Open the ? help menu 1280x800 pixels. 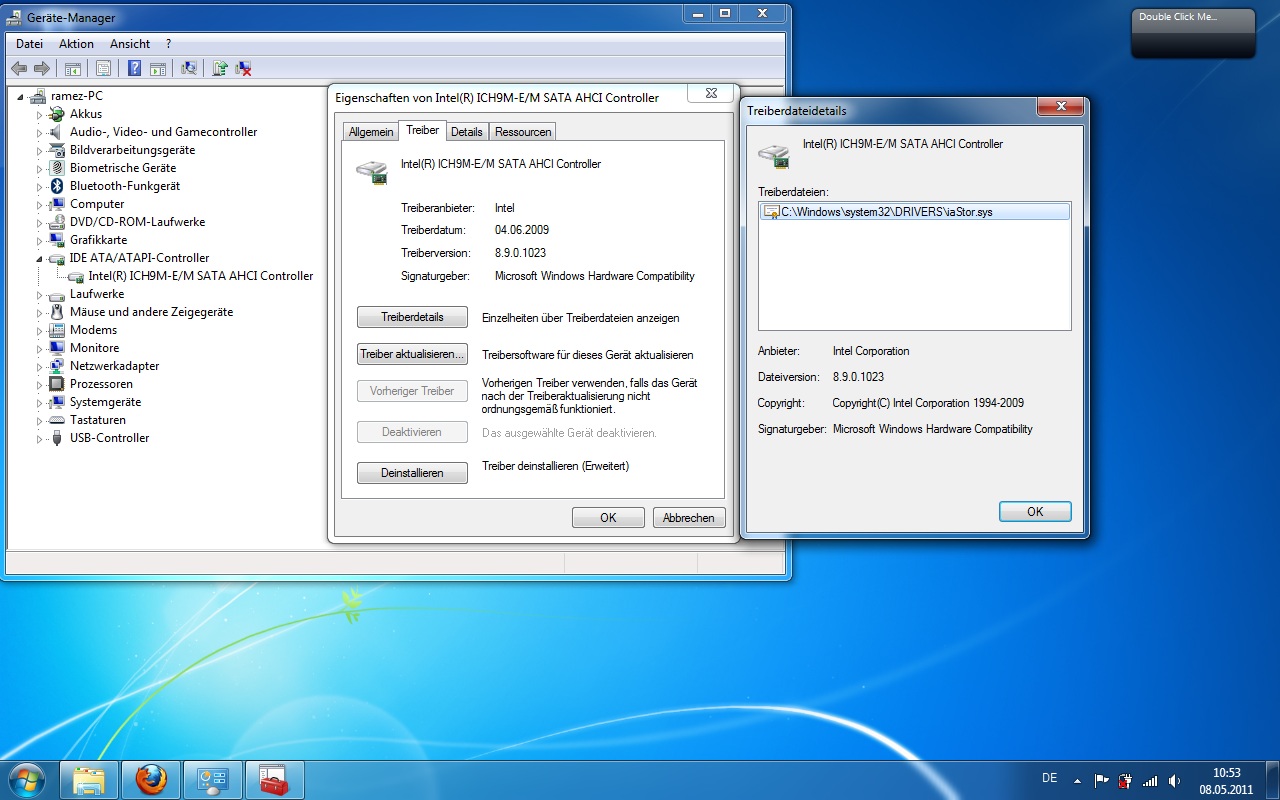click(168, 44)
